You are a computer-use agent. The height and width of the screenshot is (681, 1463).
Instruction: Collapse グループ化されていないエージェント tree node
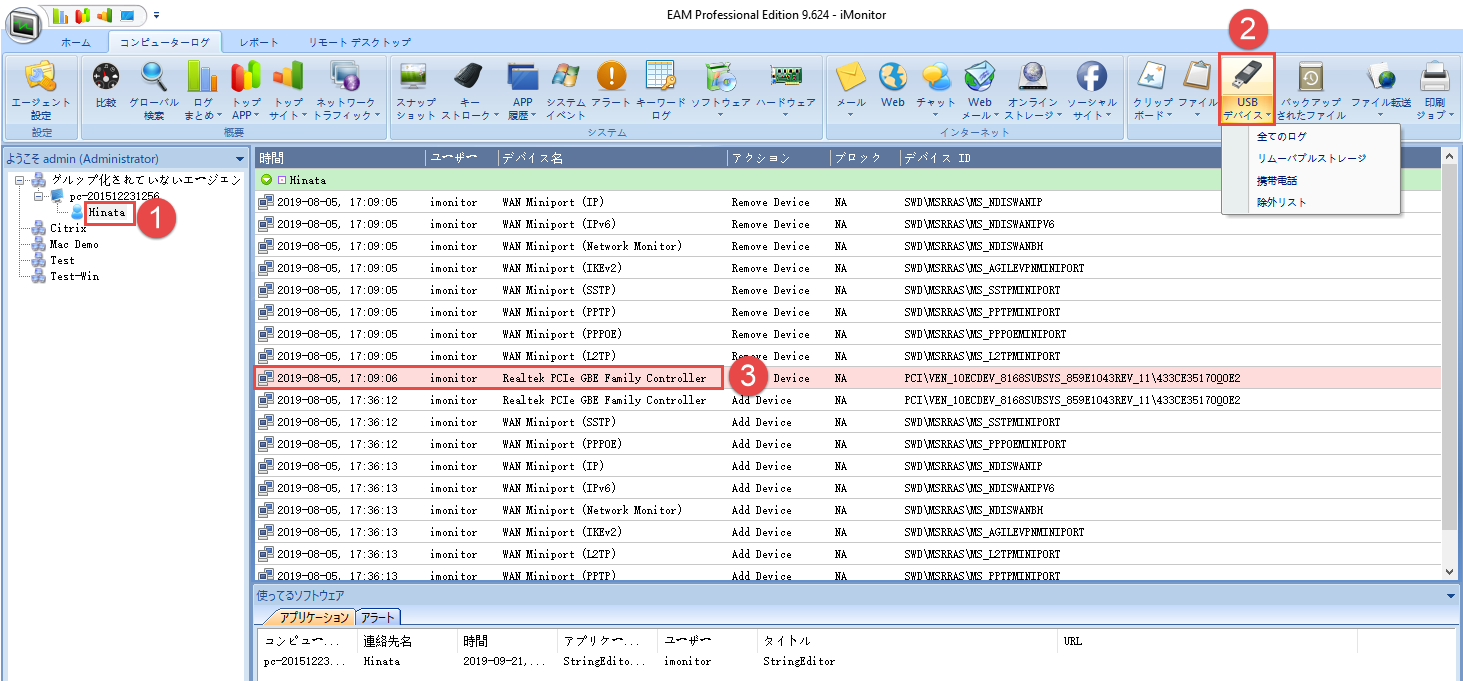tap(19, 179)
